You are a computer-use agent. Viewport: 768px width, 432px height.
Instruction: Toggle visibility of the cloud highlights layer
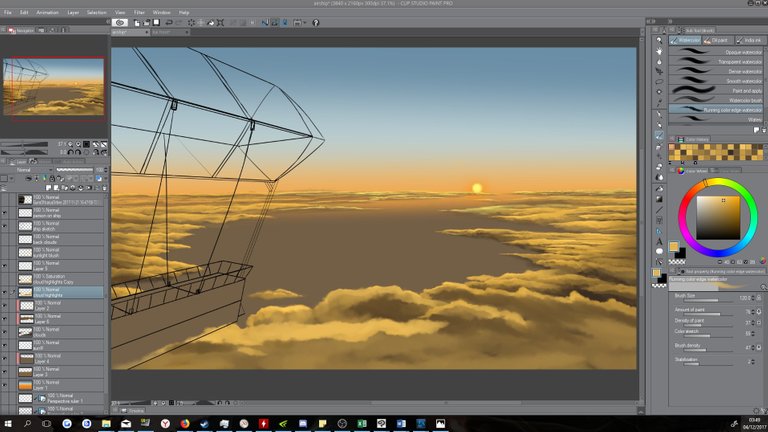[x=5, y=292]
